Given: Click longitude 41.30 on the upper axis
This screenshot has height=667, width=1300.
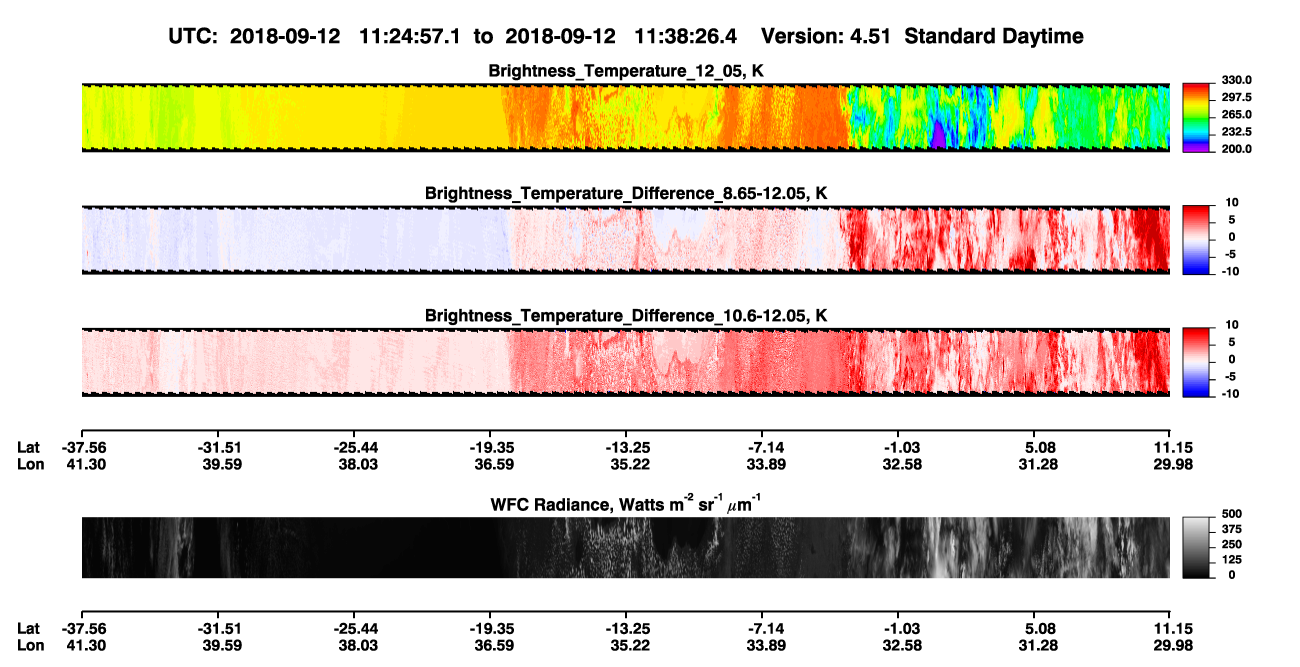Looking at the screenshot, I should point(83,464).
